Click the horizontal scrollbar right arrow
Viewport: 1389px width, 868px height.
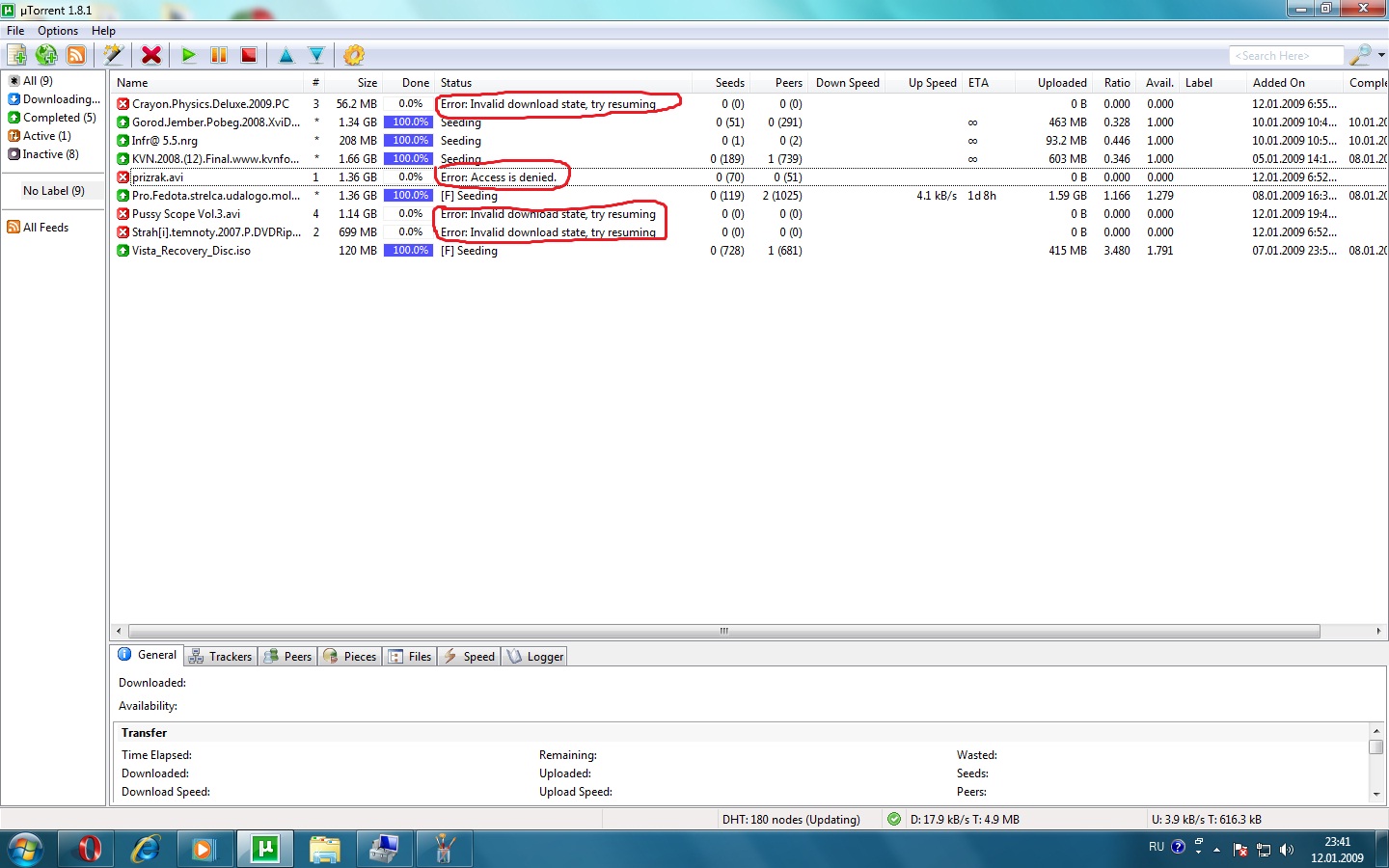tap(1378, 631)
